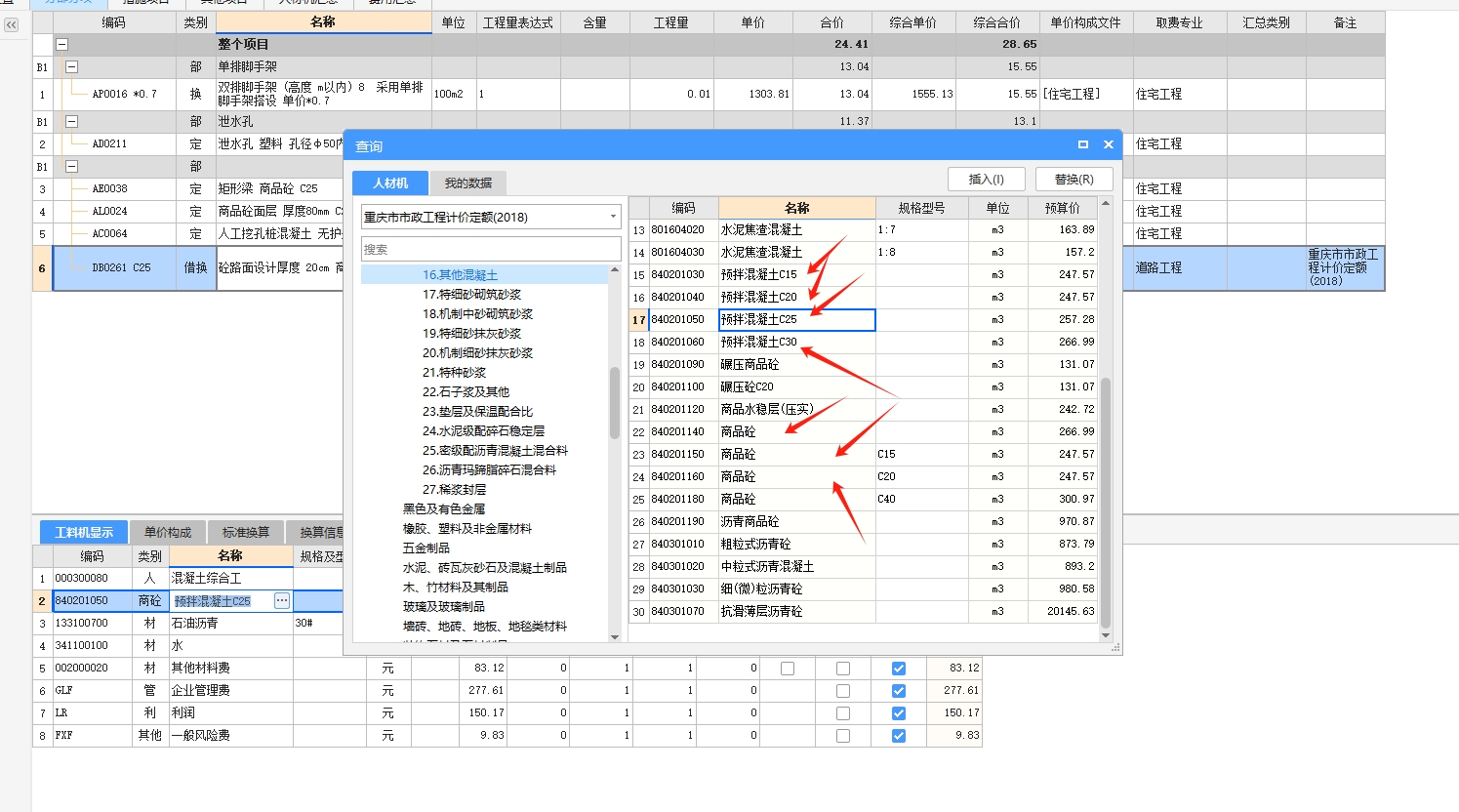
Task: Select 商品水稳层(压实) row
Action: point(863,410)
